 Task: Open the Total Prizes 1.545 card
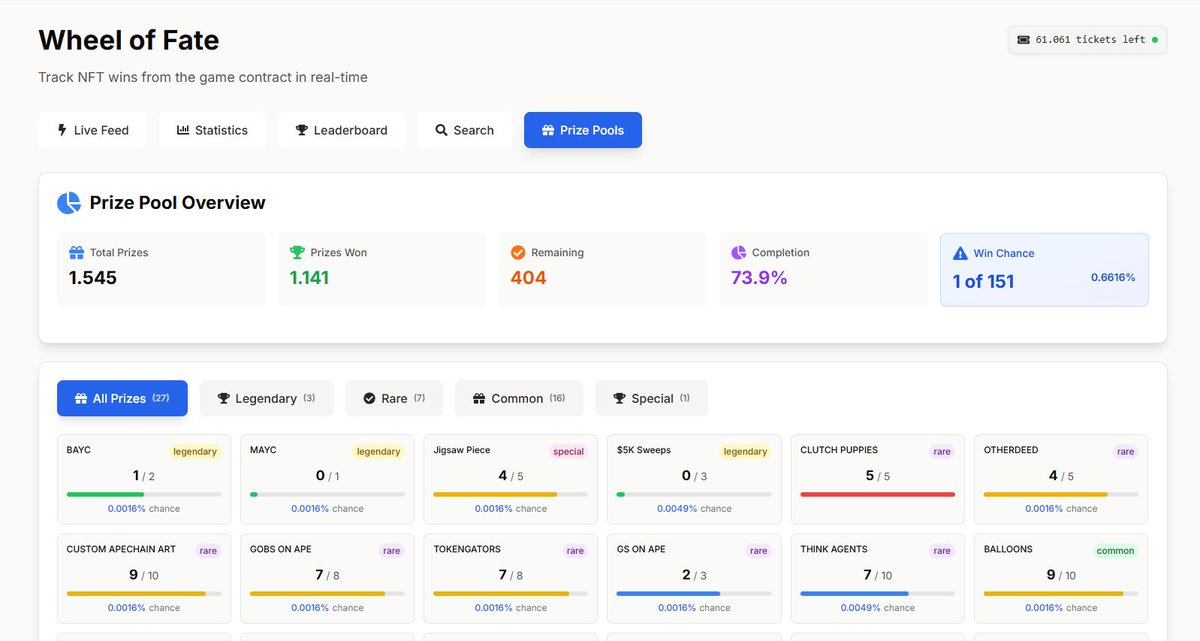coord(161,270)
